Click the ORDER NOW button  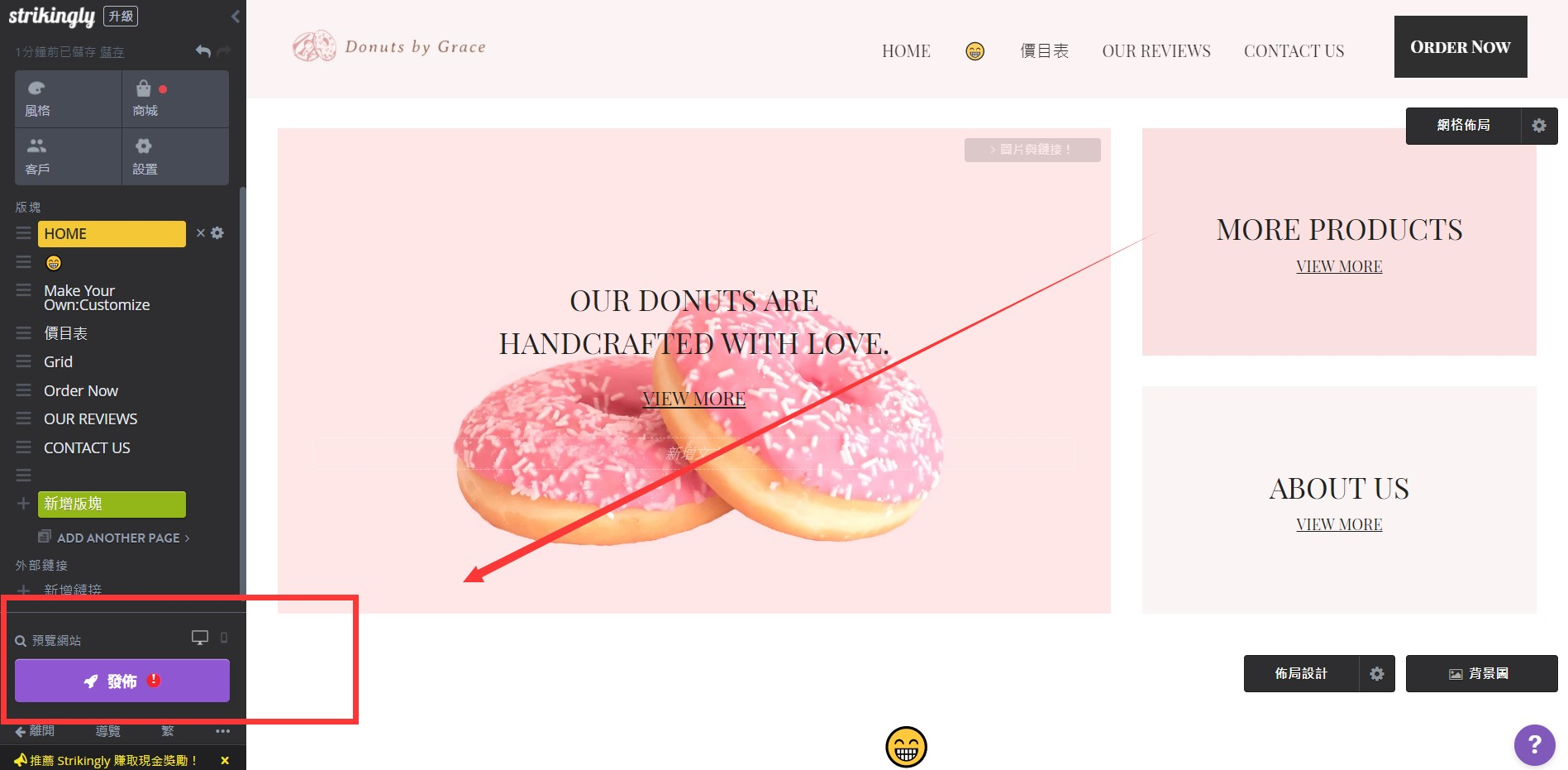coord(1461,47)
